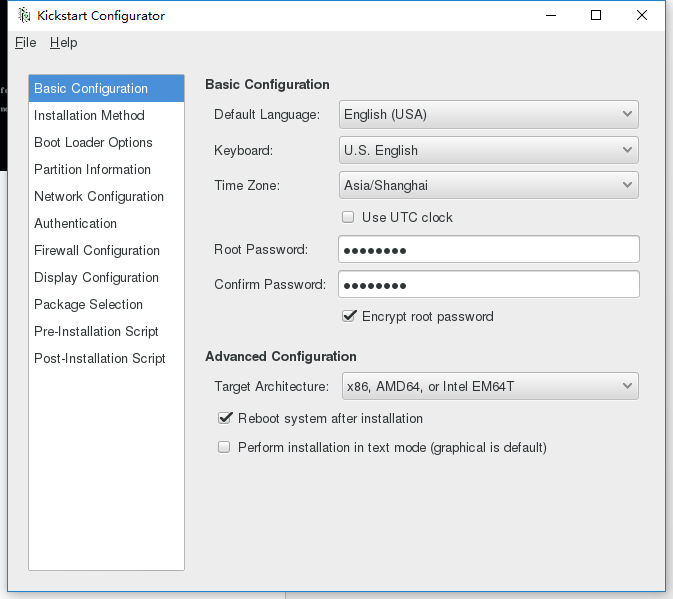Open the Keyboard layout dropdown
Screen dimensions: 673x599
[488, 150]
